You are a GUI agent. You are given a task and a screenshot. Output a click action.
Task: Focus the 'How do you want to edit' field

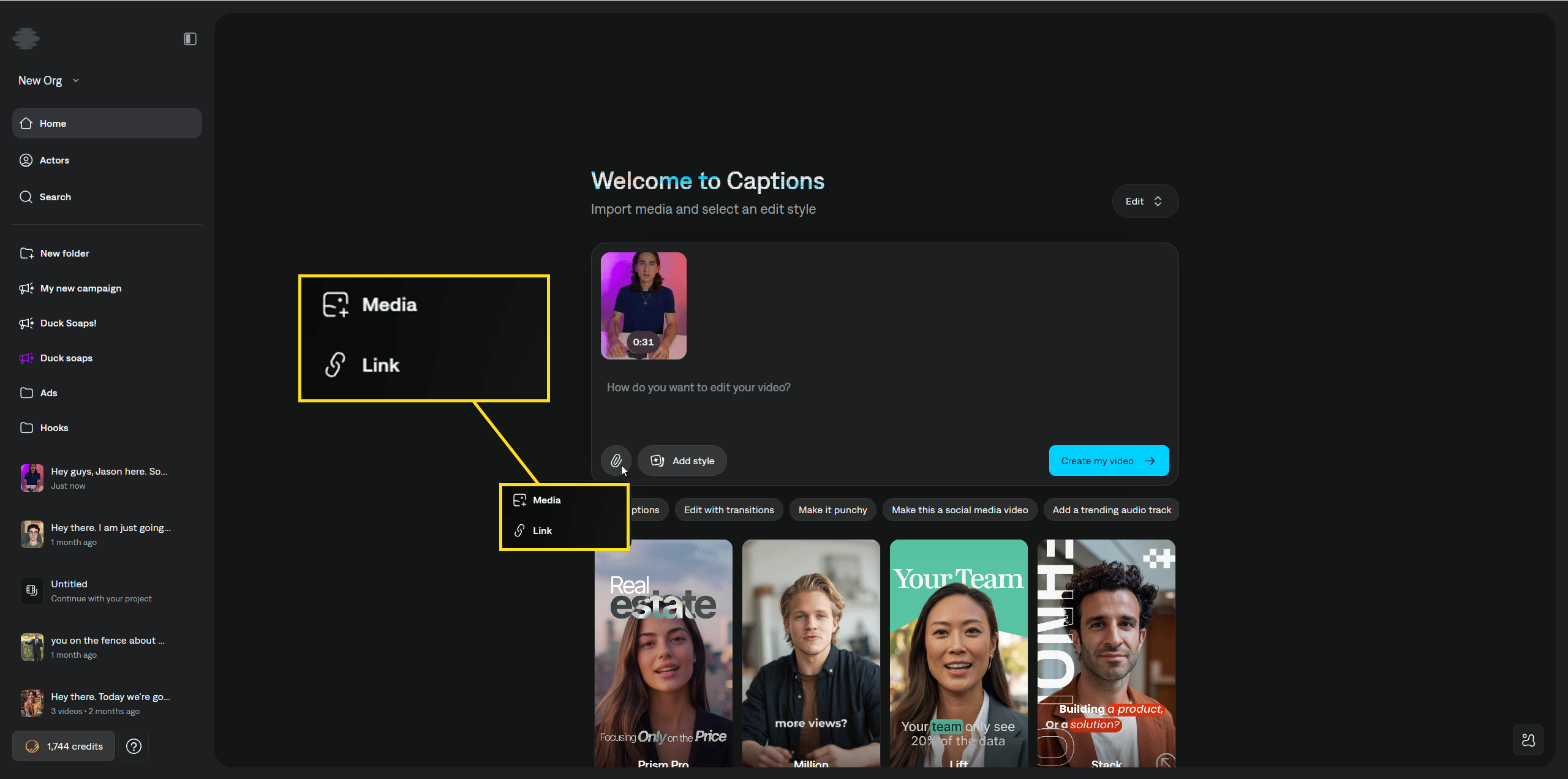(884, 388)
